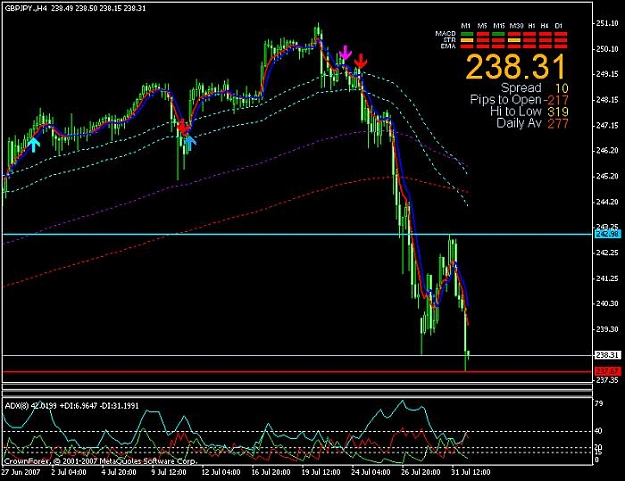Click the Daily Av value 277
The height and width of the screenshot is (481, 625).
pos(558,124)
